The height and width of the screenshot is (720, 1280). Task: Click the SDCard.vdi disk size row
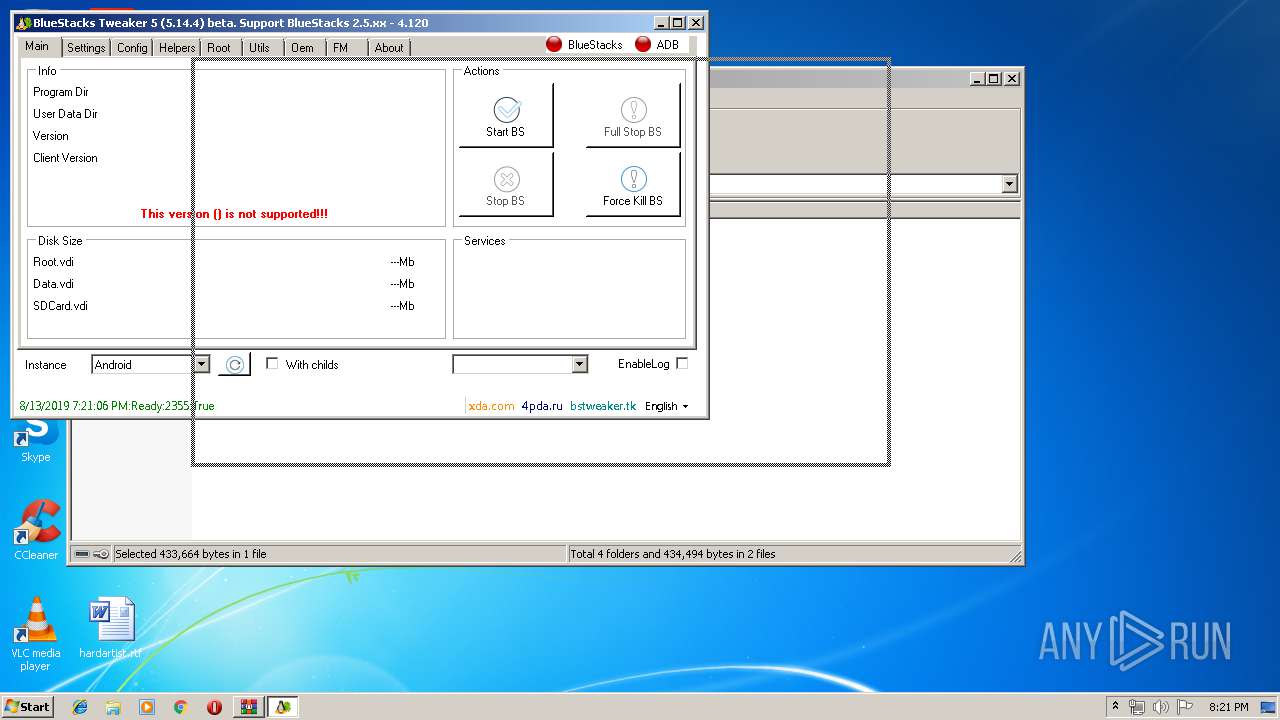[x=224, y=306]
